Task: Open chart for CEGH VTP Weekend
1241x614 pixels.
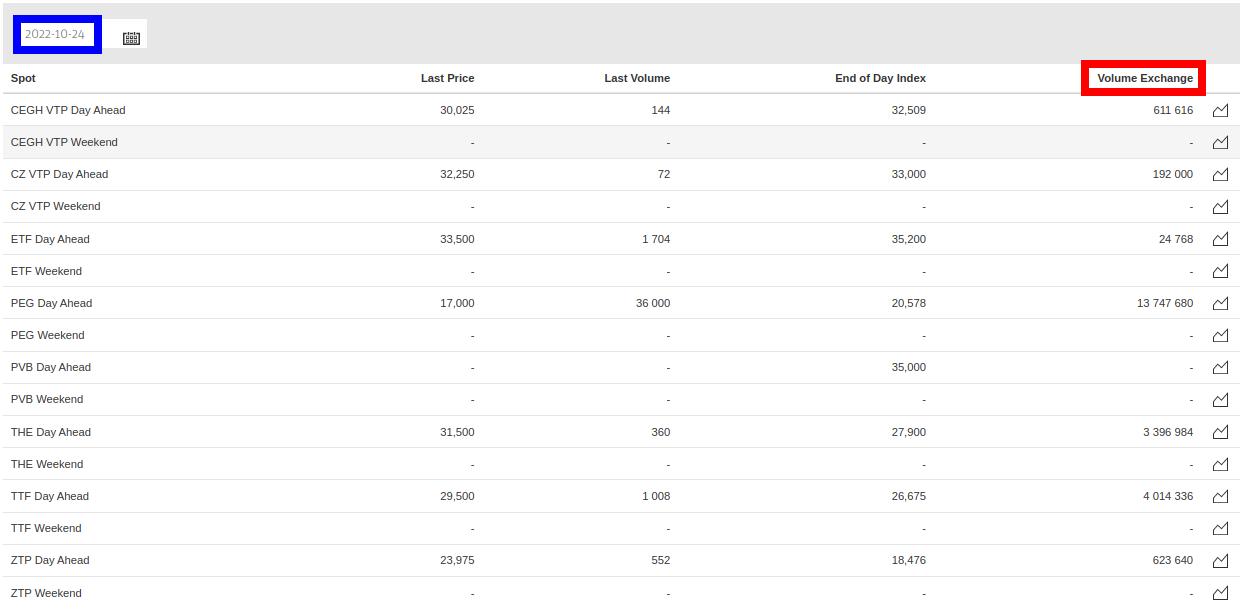Action: [1220, 143]
